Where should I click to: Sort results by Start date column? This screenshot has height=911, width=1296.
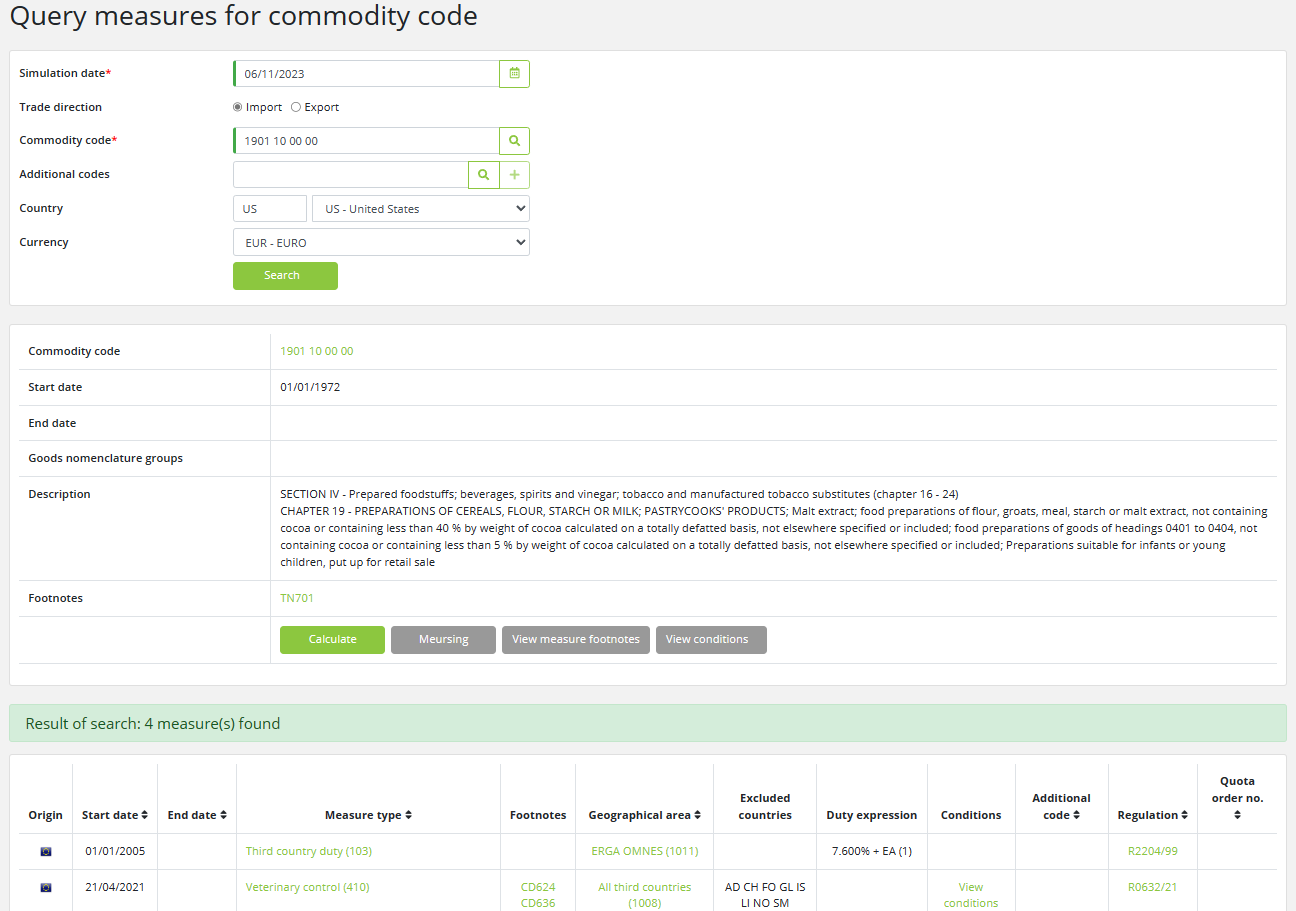115,815
